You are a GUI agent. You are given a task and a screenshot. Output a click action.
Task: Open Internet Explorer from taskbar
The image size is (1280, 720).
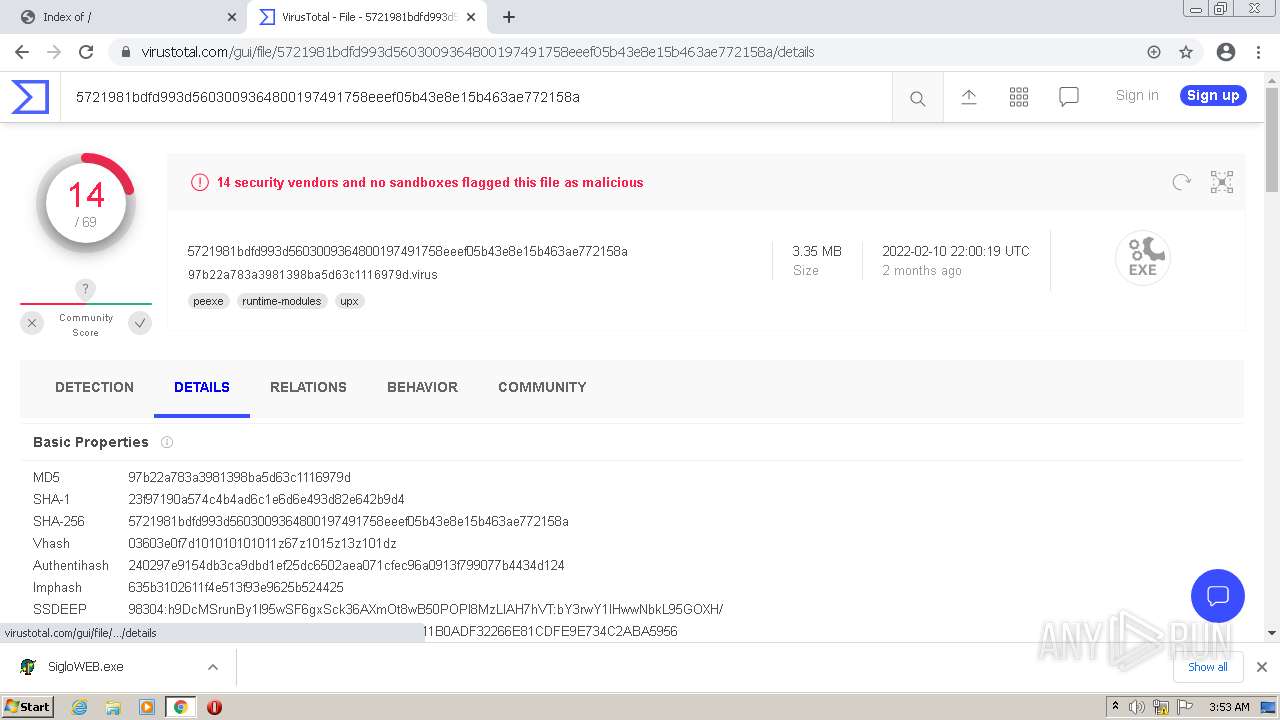pyautogui.click(x=79, y=707)
